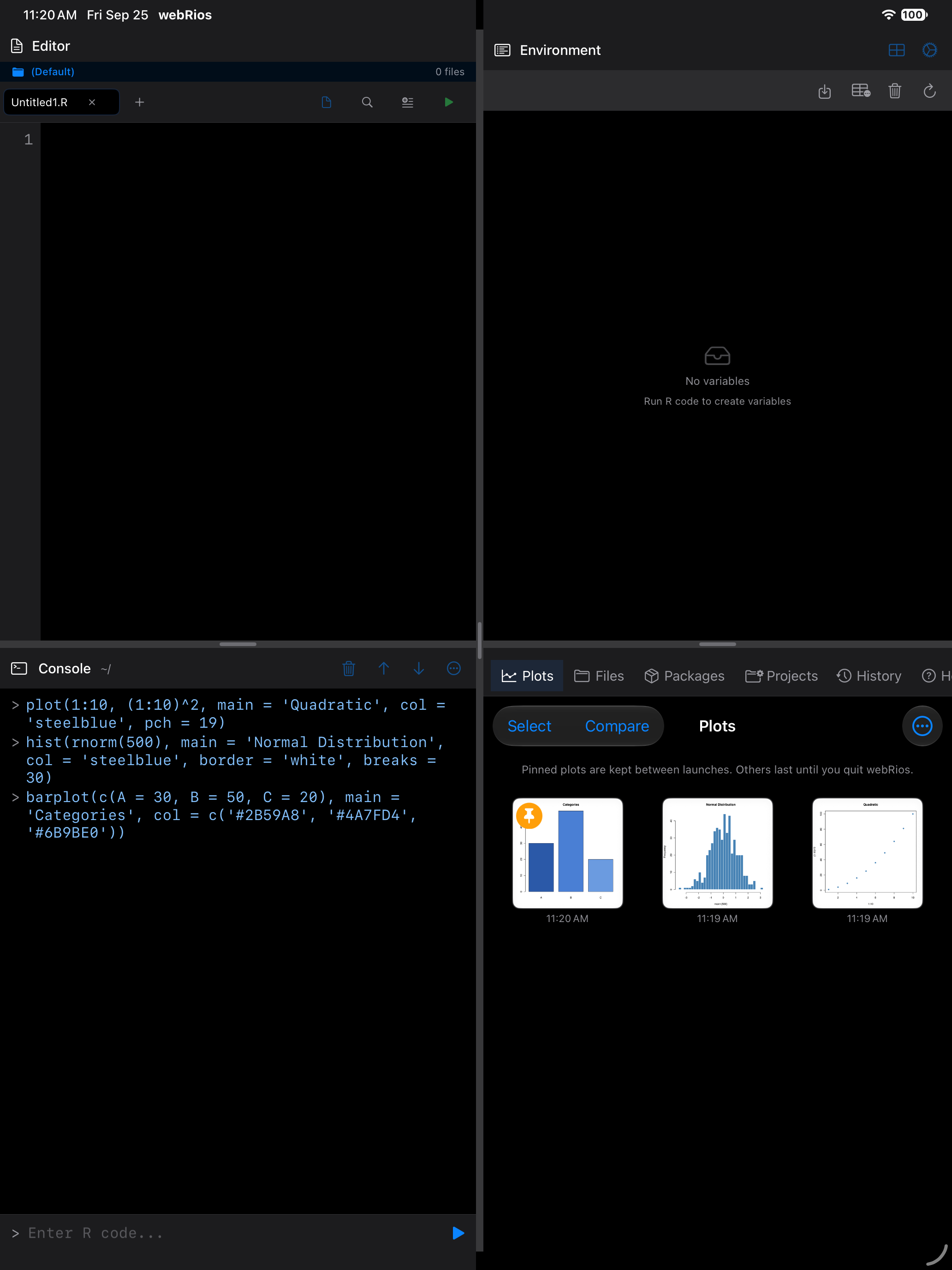Switch to the Projects tab
Viewport: 952px width, 1270px height.
781,676
